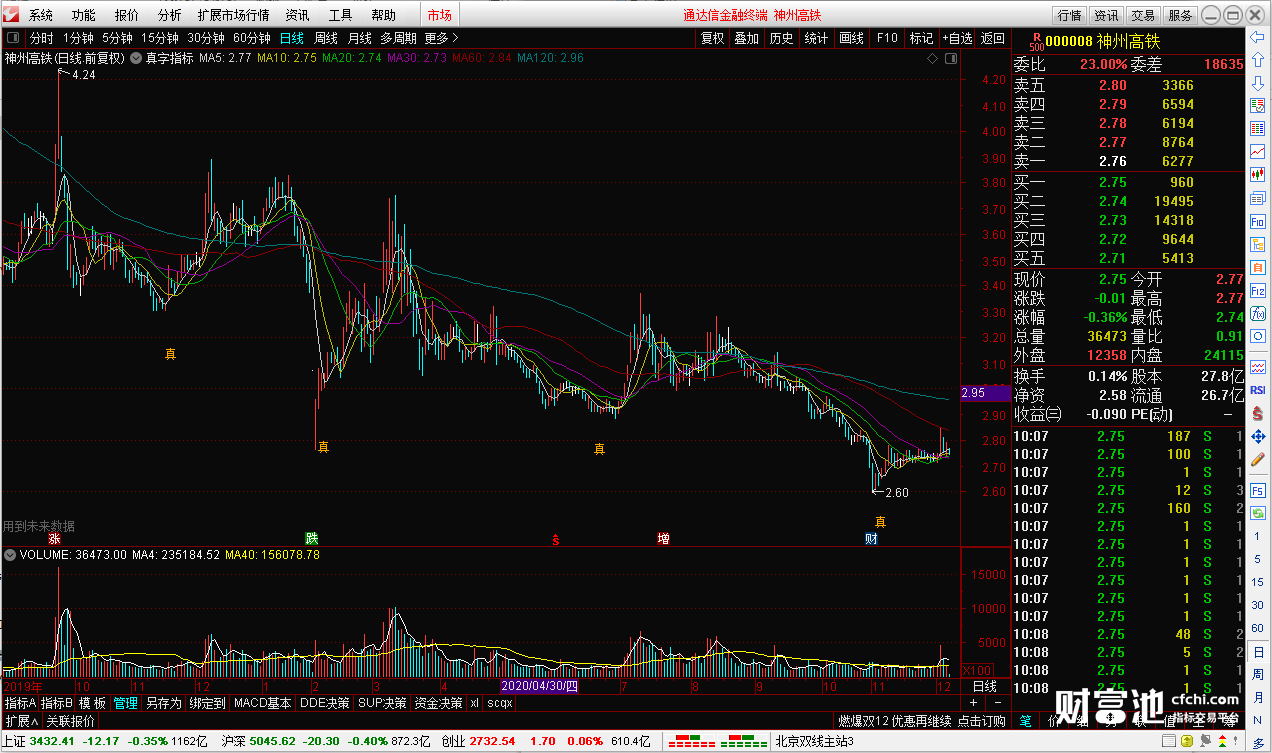Select the 指标A tab
The height and width of the screenshot is (753, 1272).
[x=19, y=703]
